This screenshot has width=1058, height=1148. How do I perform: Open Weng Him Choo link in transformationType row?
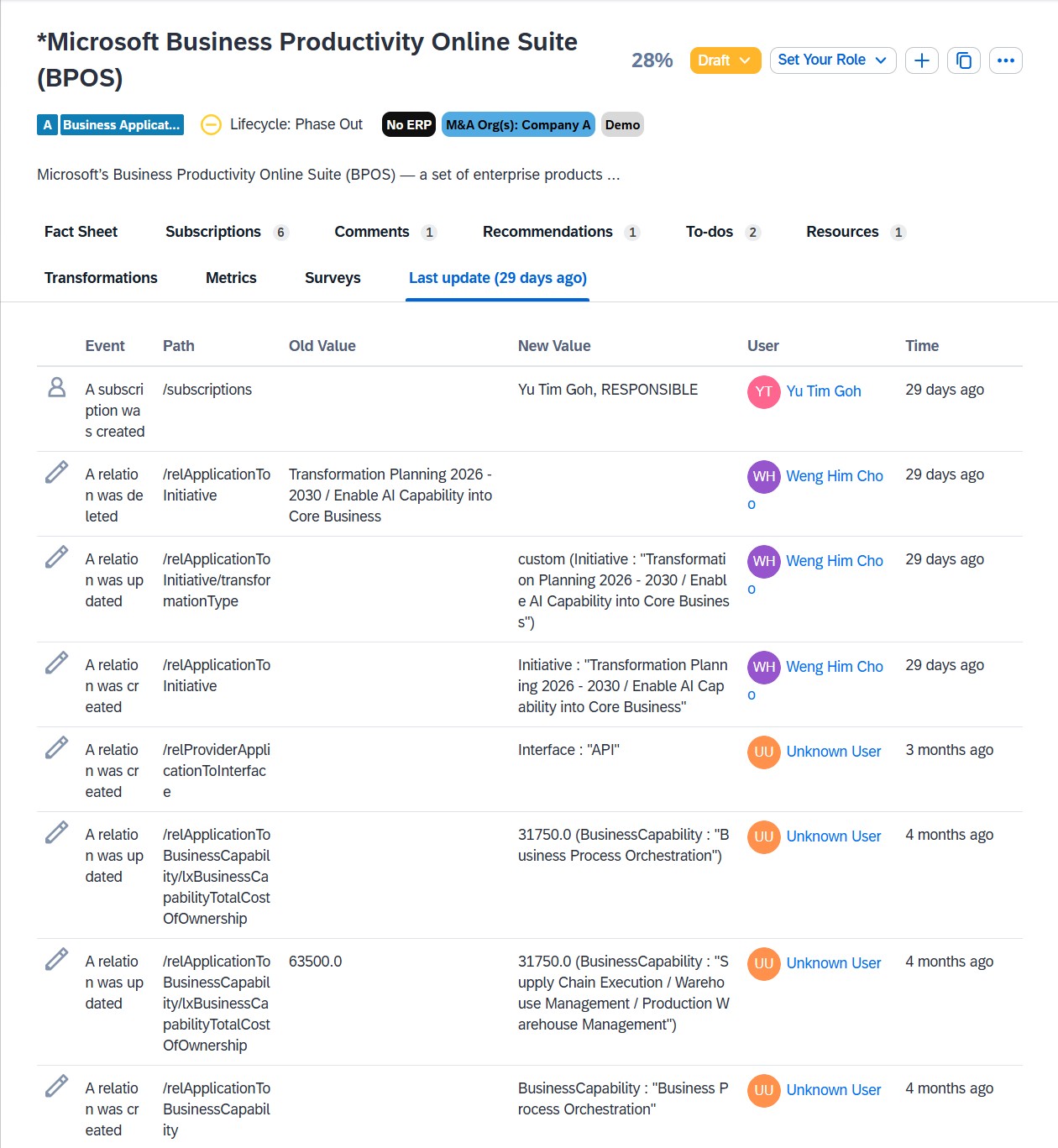pos(835,561)
